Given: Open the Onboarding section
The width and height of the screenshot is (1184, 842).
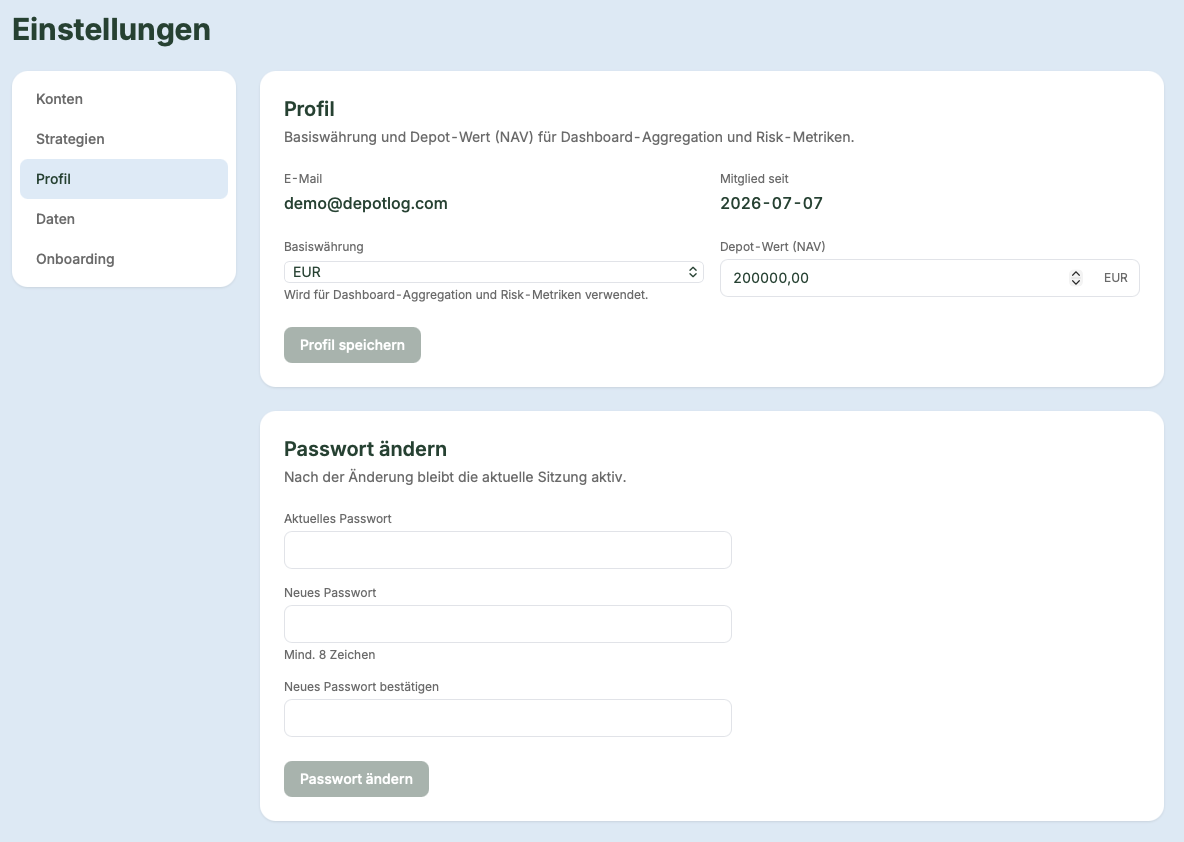Looking at the screenshot, I should pos(124,259).
